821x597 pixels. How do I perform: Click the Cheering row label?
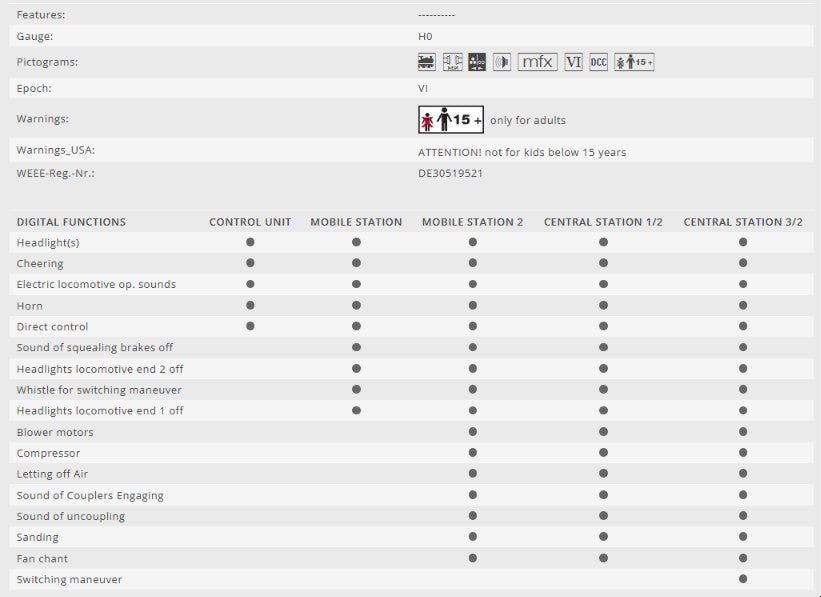click(x=40, y=263)
